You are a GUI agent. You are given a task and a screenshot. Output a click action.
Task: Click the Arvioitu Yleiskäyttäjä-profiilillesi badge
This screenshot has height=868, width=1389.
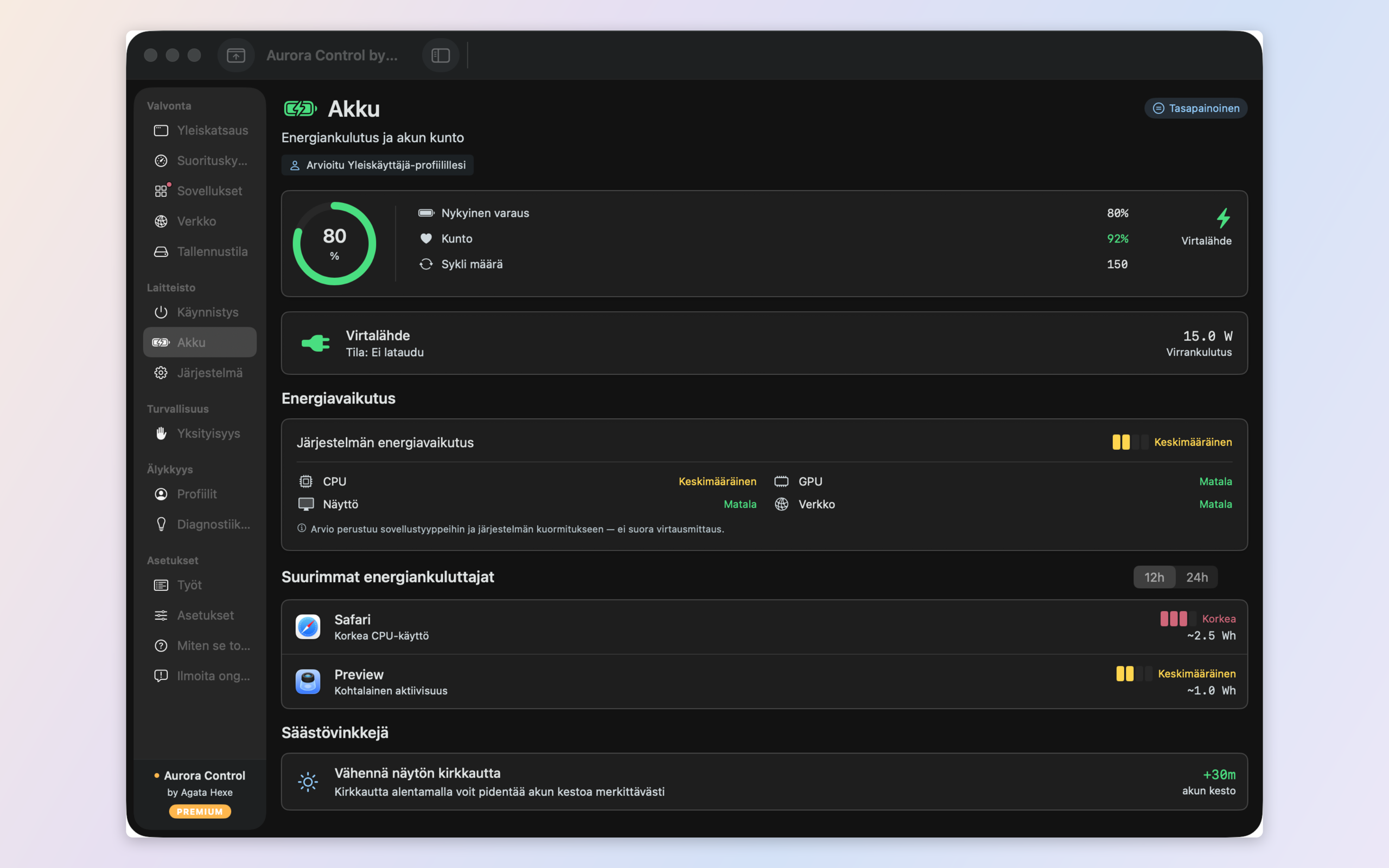click(377, 165)
